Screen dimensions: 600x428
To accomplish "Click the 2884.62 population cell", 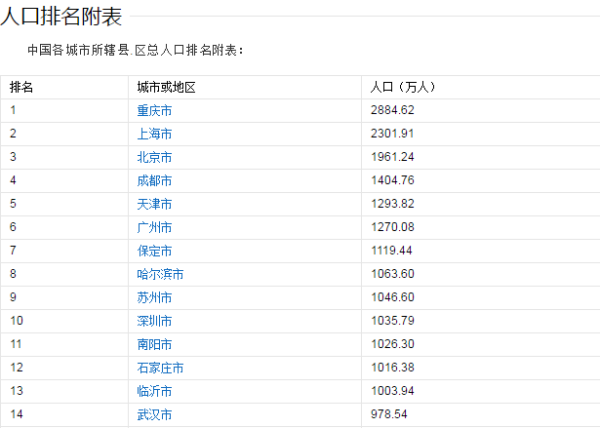I will pos(392,110).
